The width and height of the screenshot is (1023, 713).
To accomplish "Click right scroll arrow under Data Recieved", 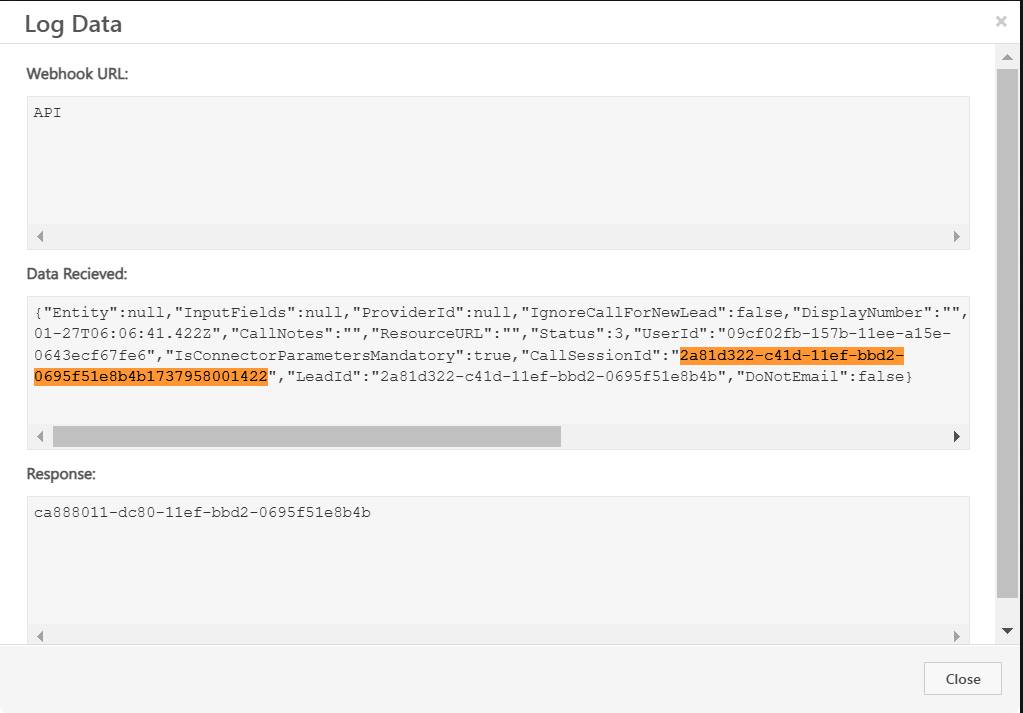I will [x=956, y=437].
